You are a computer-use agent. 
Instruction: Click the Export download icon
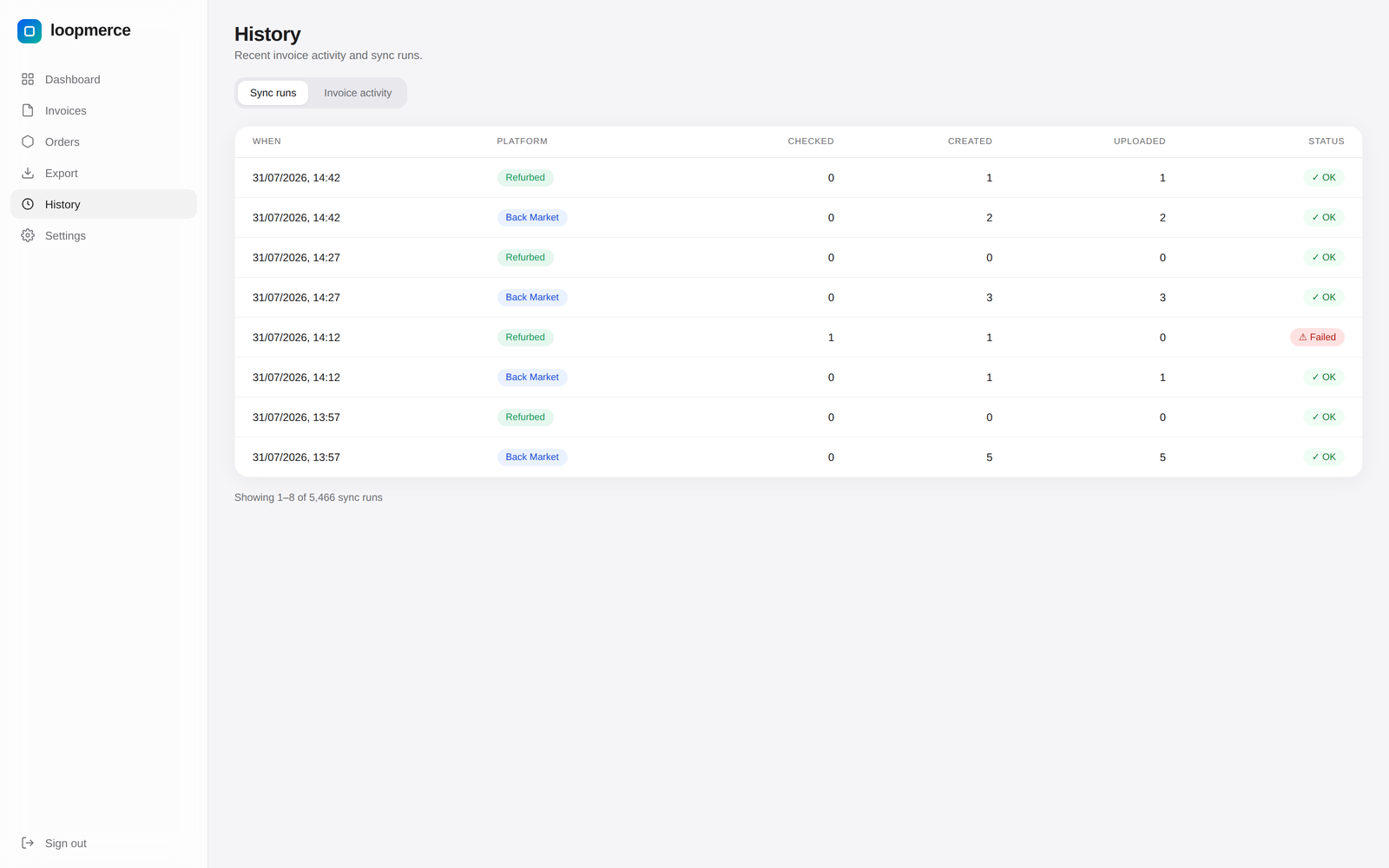[28, 173]
